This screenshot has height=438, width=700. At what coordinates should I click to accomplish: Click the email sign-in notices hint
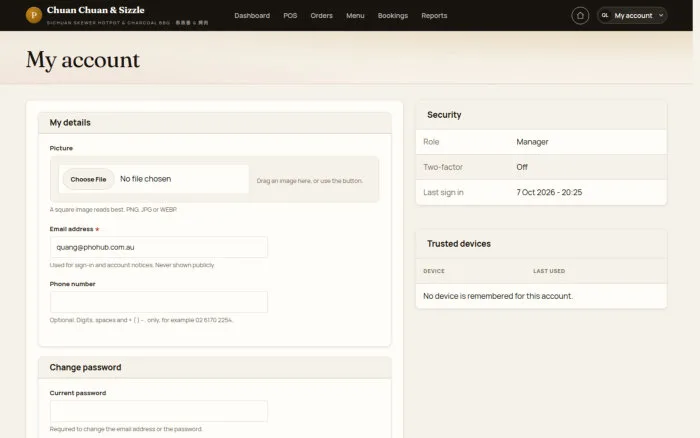point(132,265)
